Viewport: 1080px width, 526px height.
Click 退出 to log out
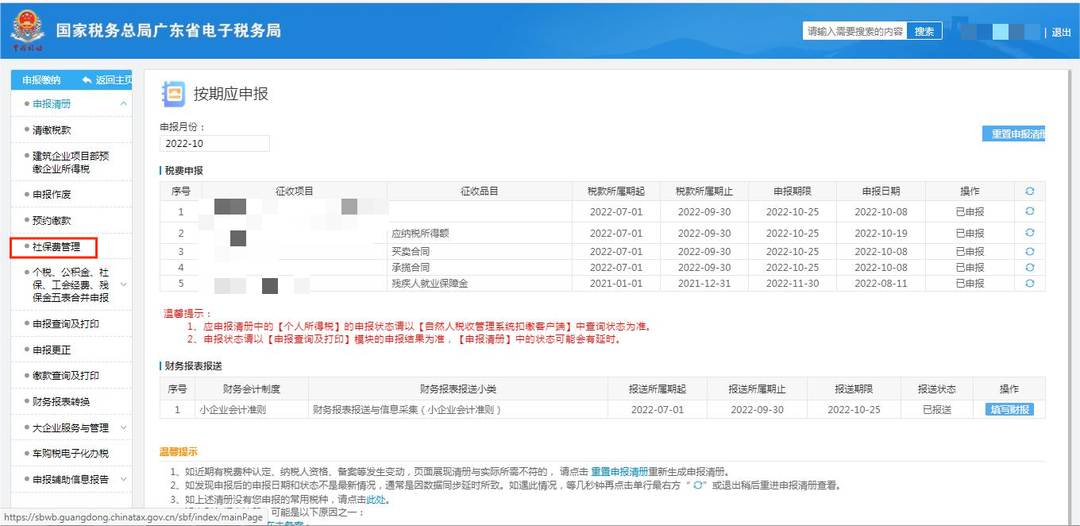tap(1061, 32)
